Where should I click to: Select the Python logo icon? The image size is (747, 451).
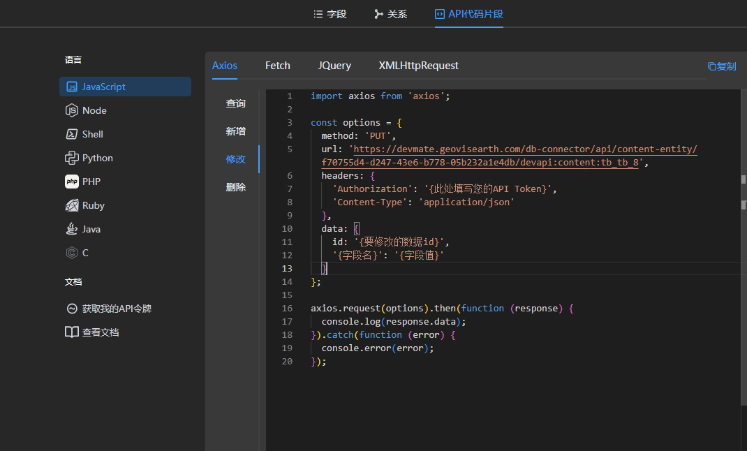click(x=71, y=158)
